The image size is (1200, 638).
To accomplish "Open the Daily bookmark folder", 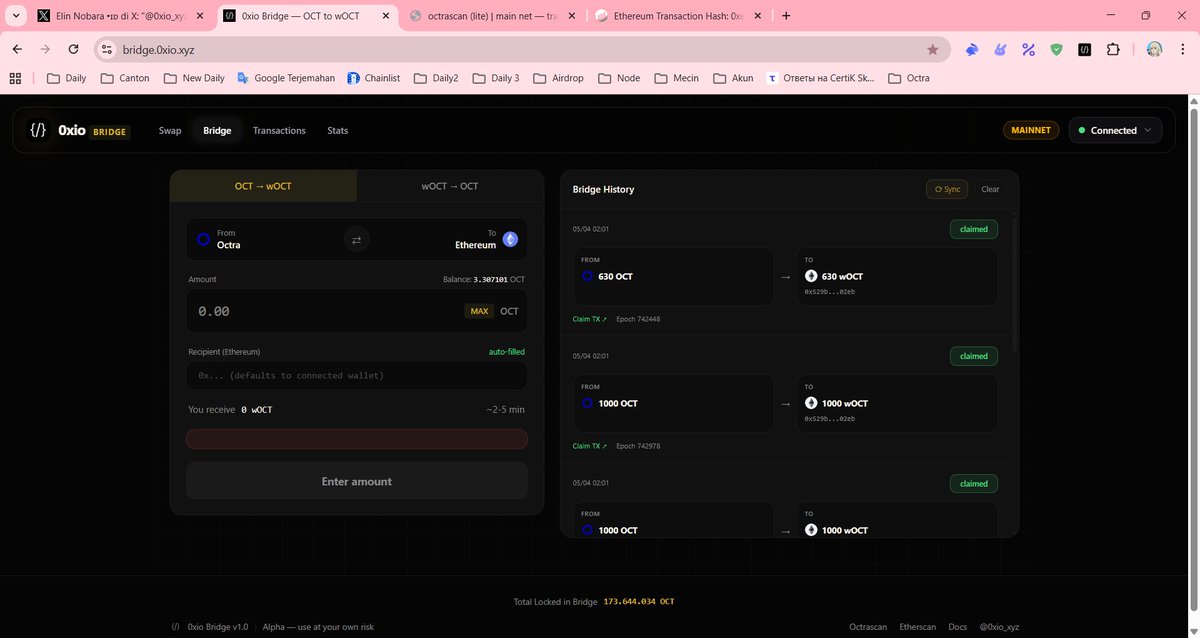I will (x=66, y=78).
